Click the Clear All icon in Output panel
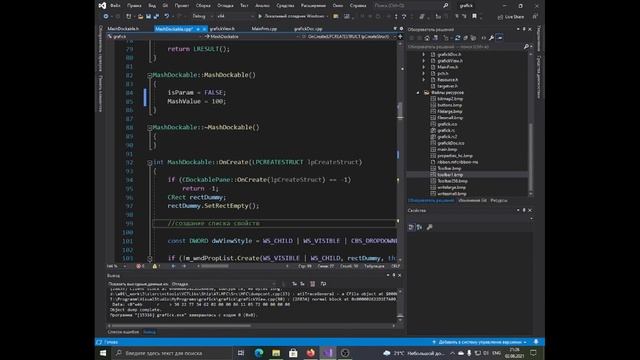Screen dimensions: 640x360 312,284
